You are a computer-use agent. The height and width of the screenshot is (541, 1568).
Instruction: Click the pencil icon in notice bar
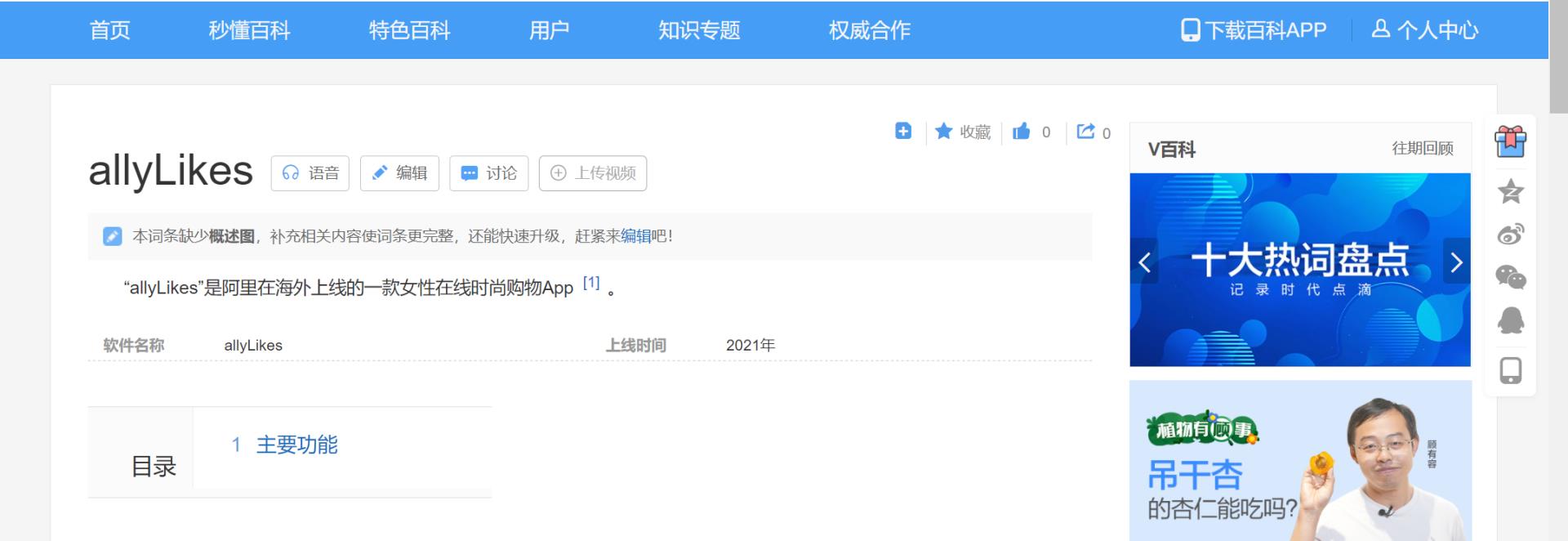point(113,236)
